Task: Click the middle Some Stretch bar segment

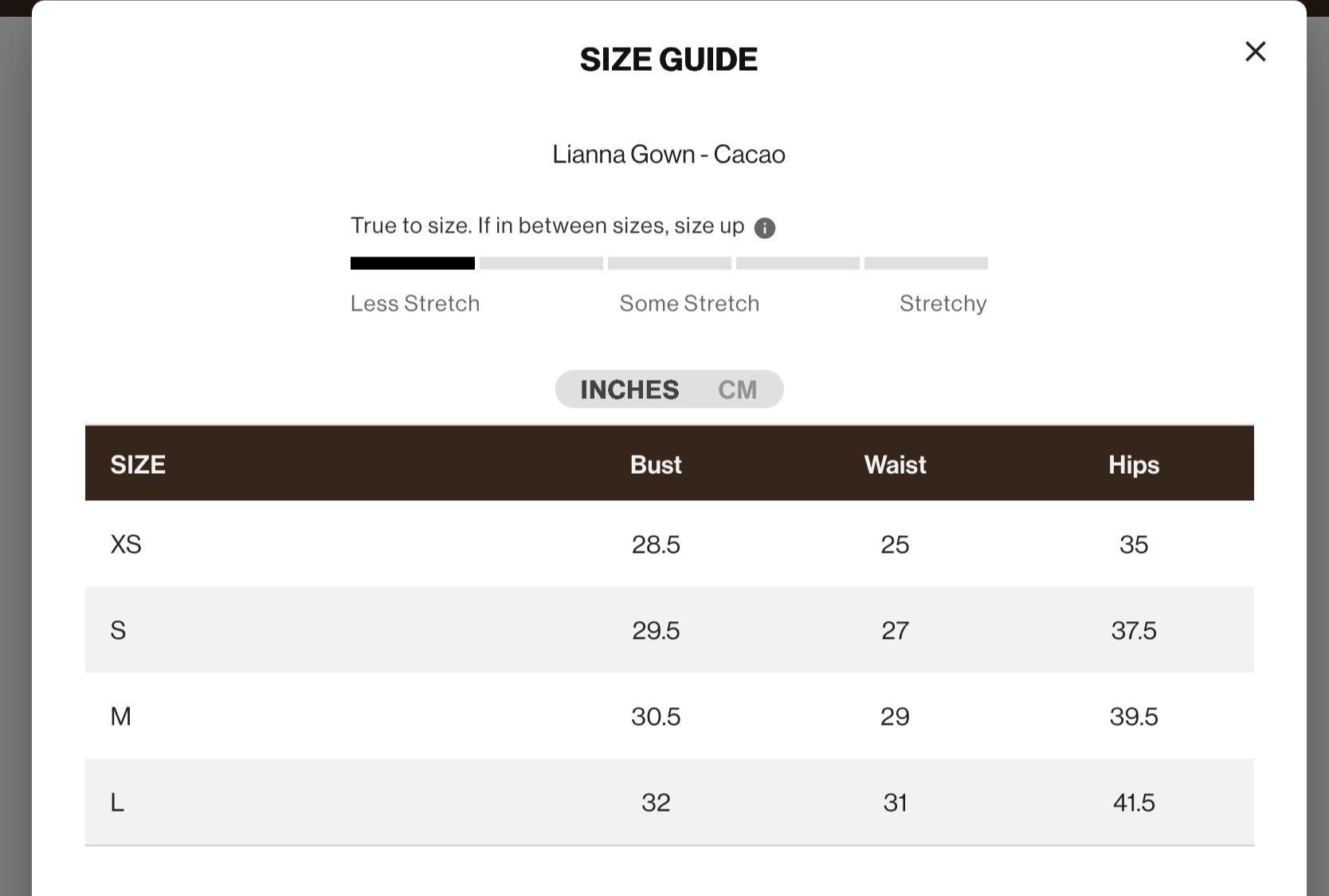Action: (669, 264)
